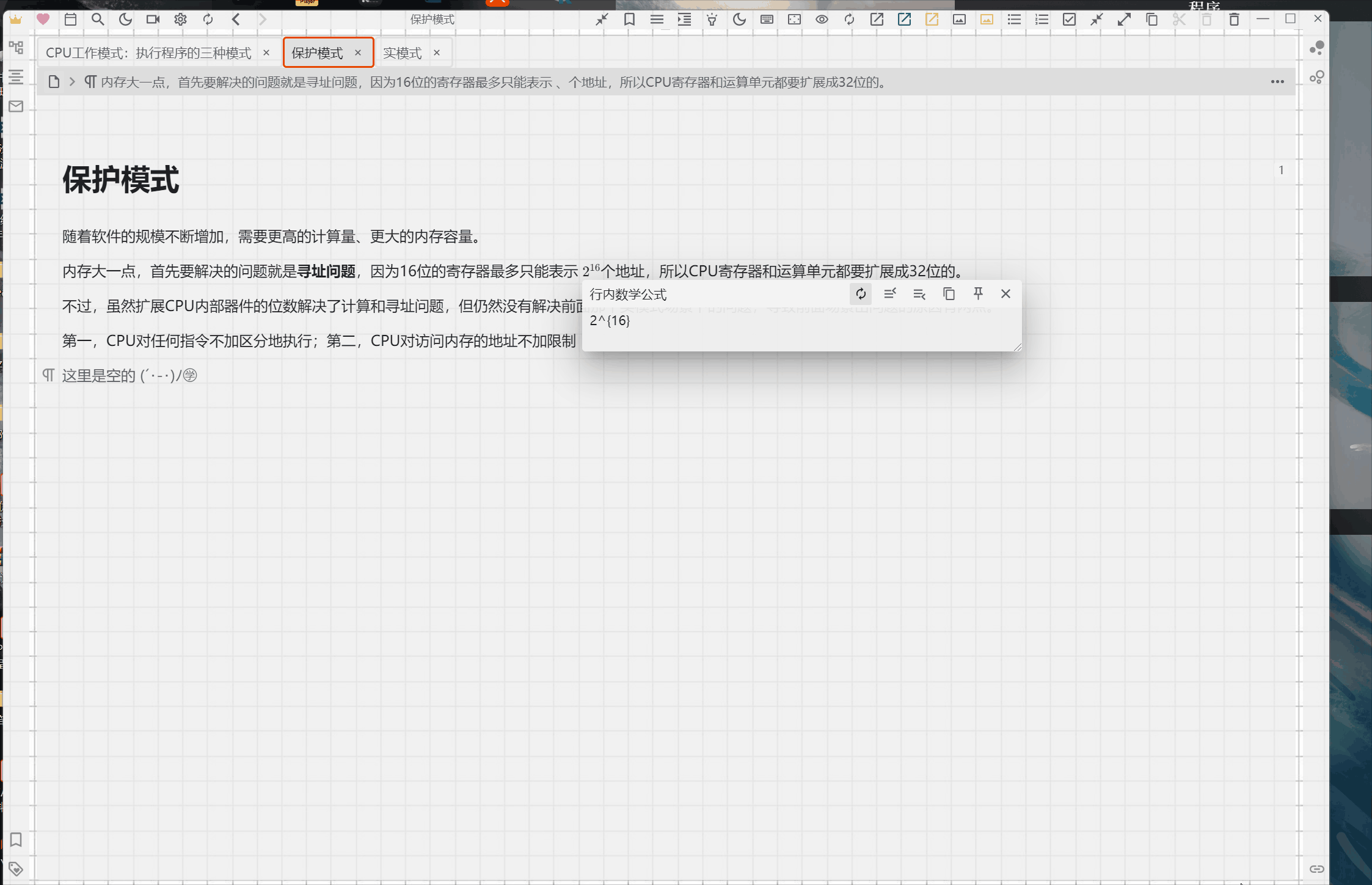1372x885 pixels.
Task: Pin the inline formula editor popup
Action: 977,294
